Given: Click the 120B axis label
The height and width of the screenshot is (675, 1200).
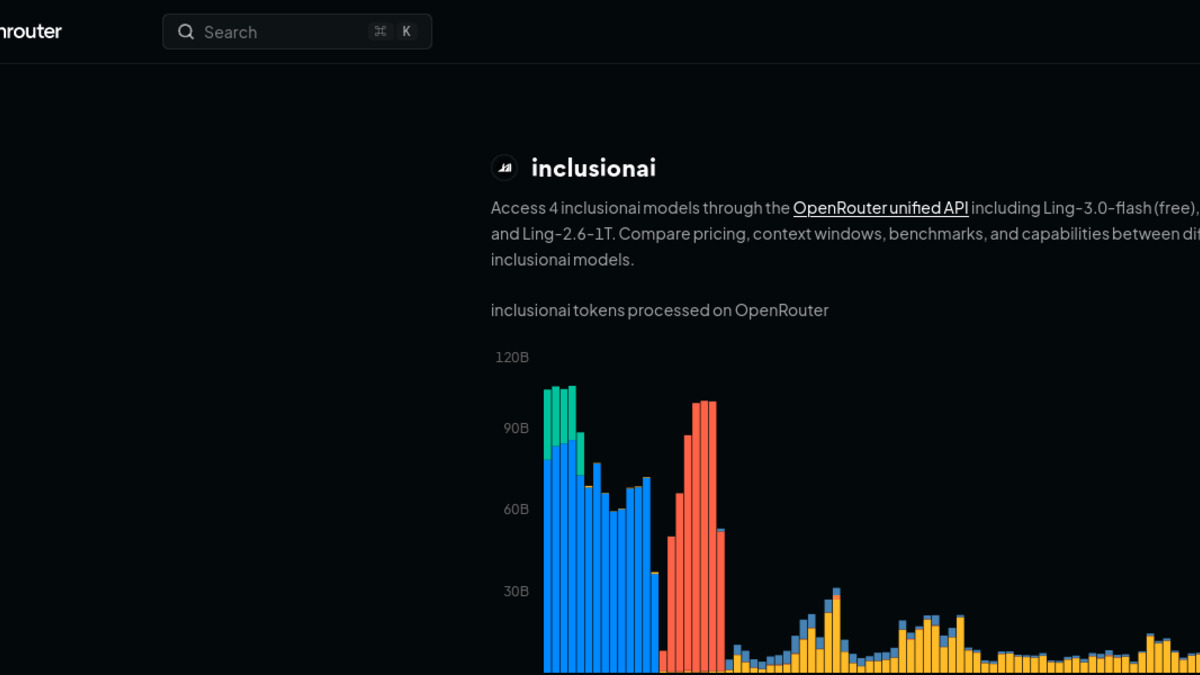Looking at the screenshot, I should click(511, 357).
